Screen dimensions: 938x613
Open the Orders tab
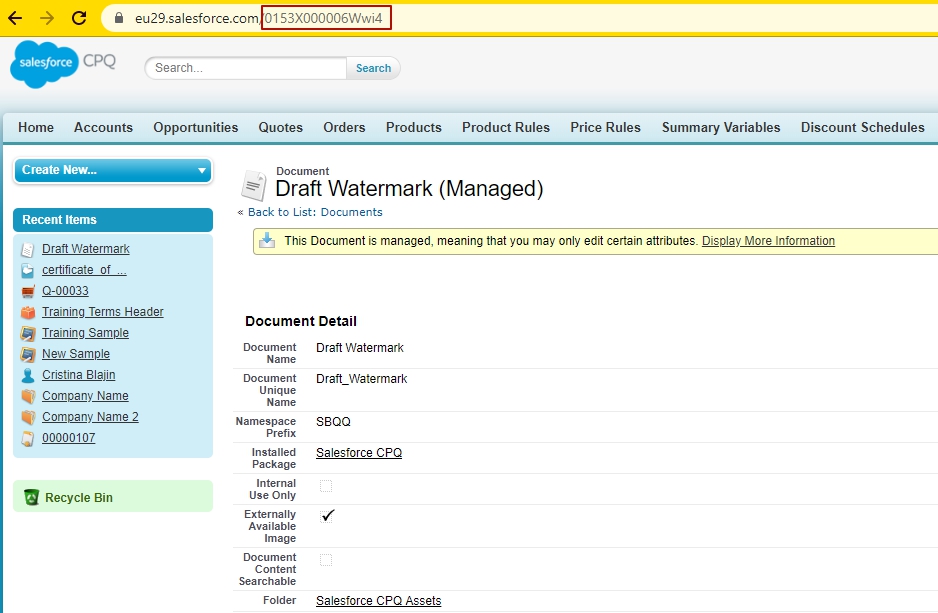(344, 127)
